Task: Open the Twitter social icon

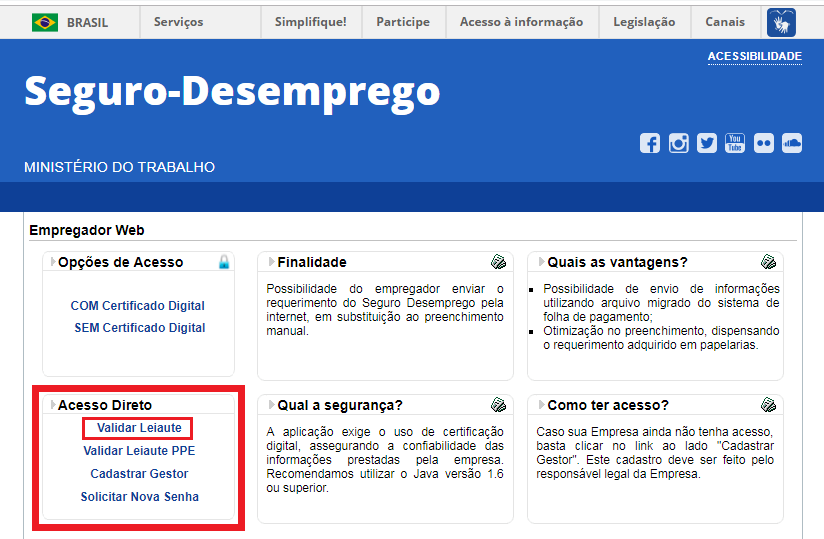Action: 707,143
